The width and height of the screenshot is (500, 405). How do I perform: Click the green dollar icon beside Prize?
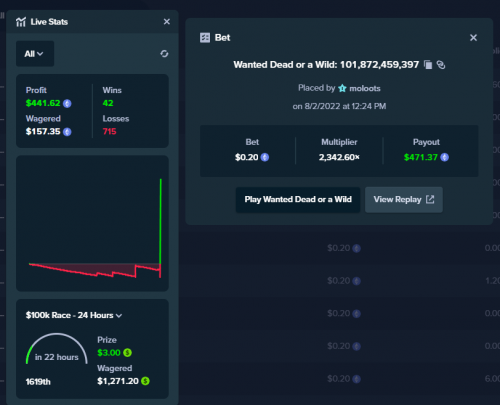point(127,353)
